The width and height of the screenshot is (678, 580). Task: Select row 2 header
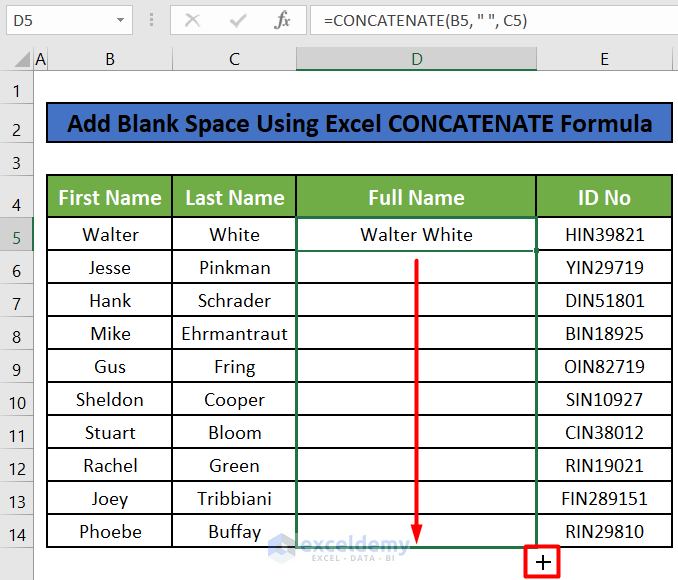click(16, 124)
